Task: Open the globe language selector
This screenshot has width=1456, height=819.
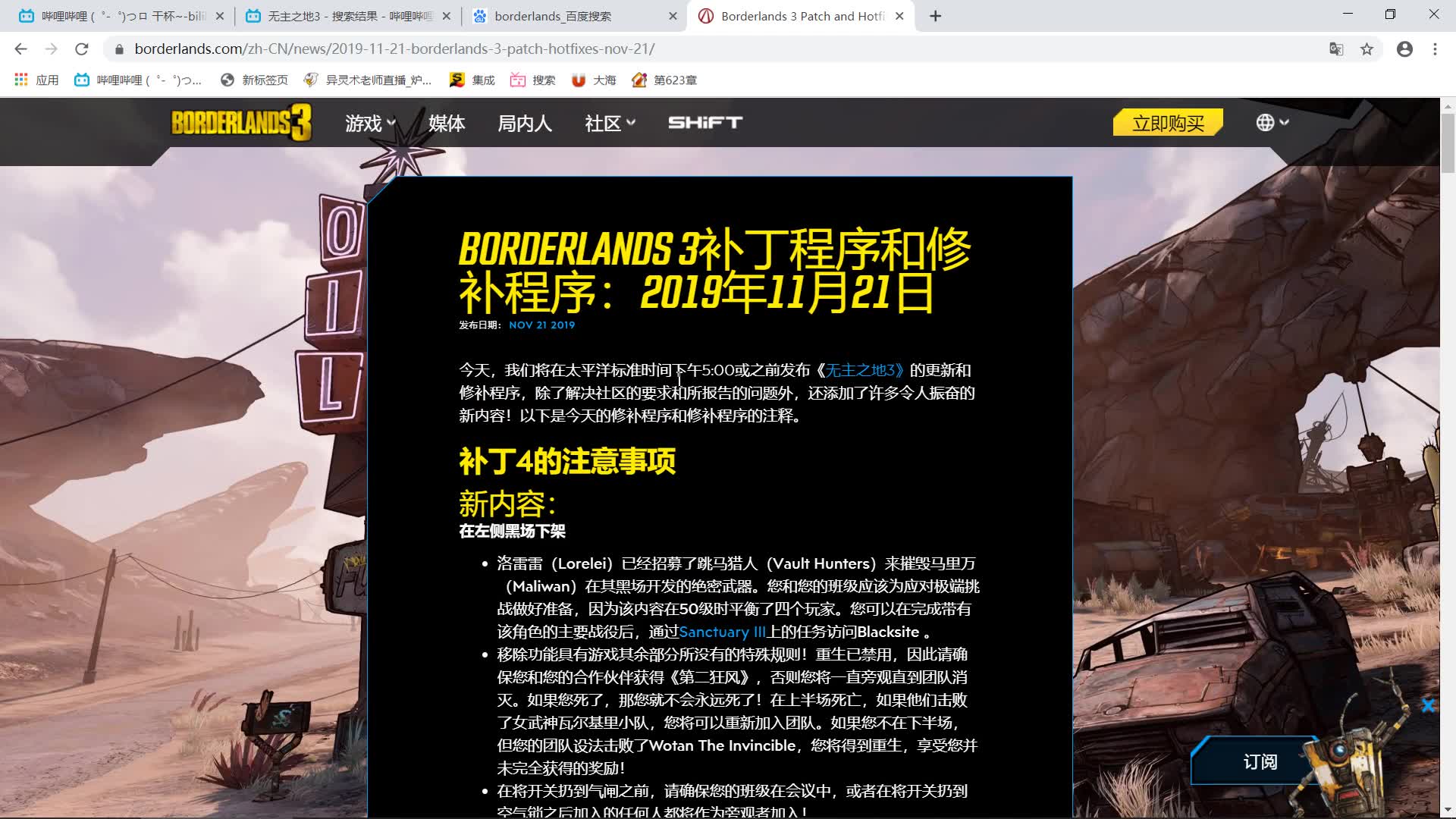Action: (x=1272, y=122)
